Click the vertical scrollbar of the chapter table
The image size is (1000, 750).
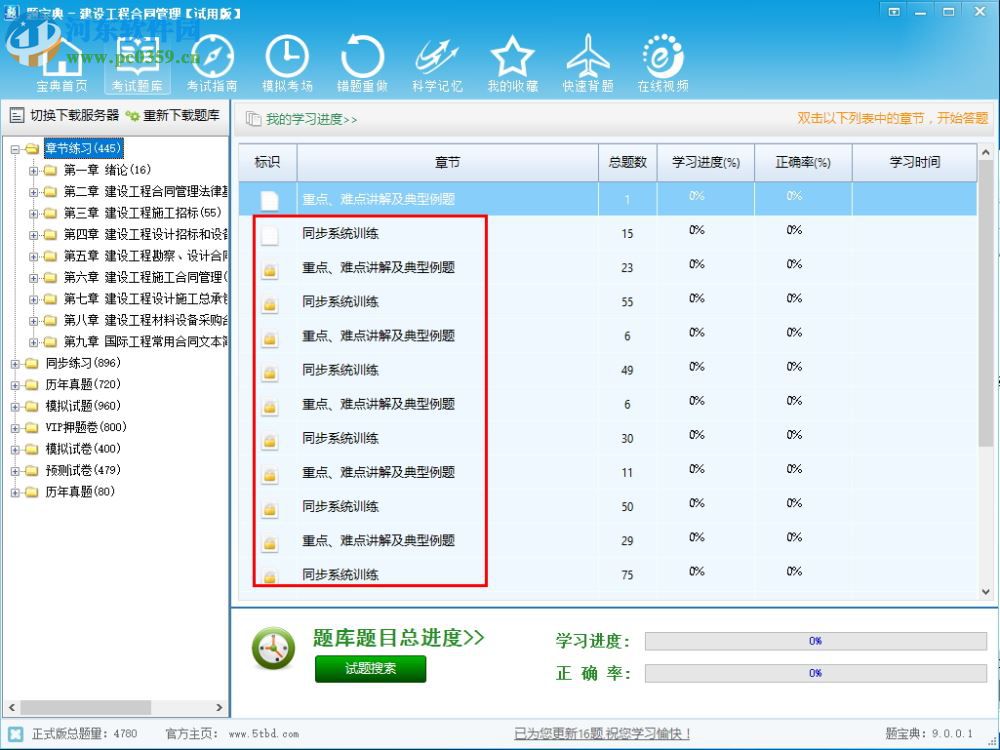tap(985, 300)
